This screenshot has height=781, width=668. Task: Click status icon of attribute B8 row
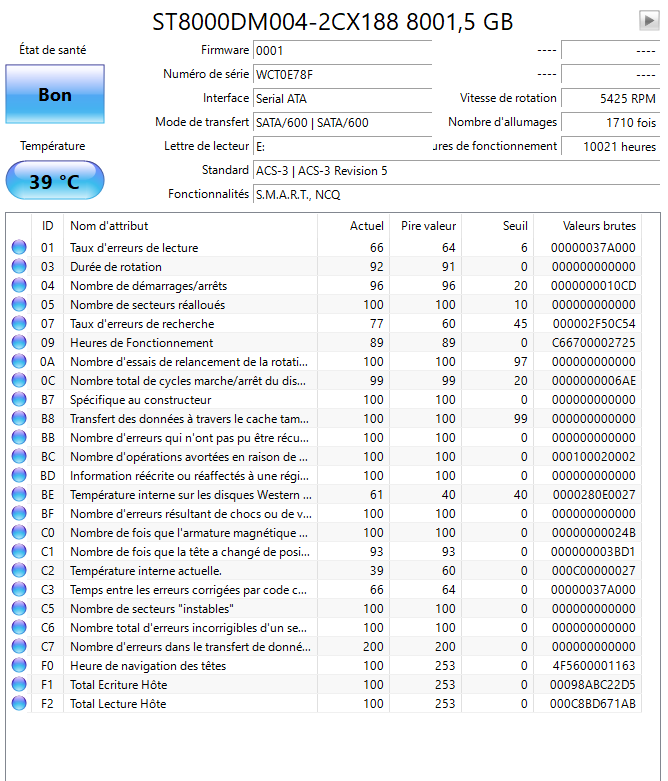point(19,418)
